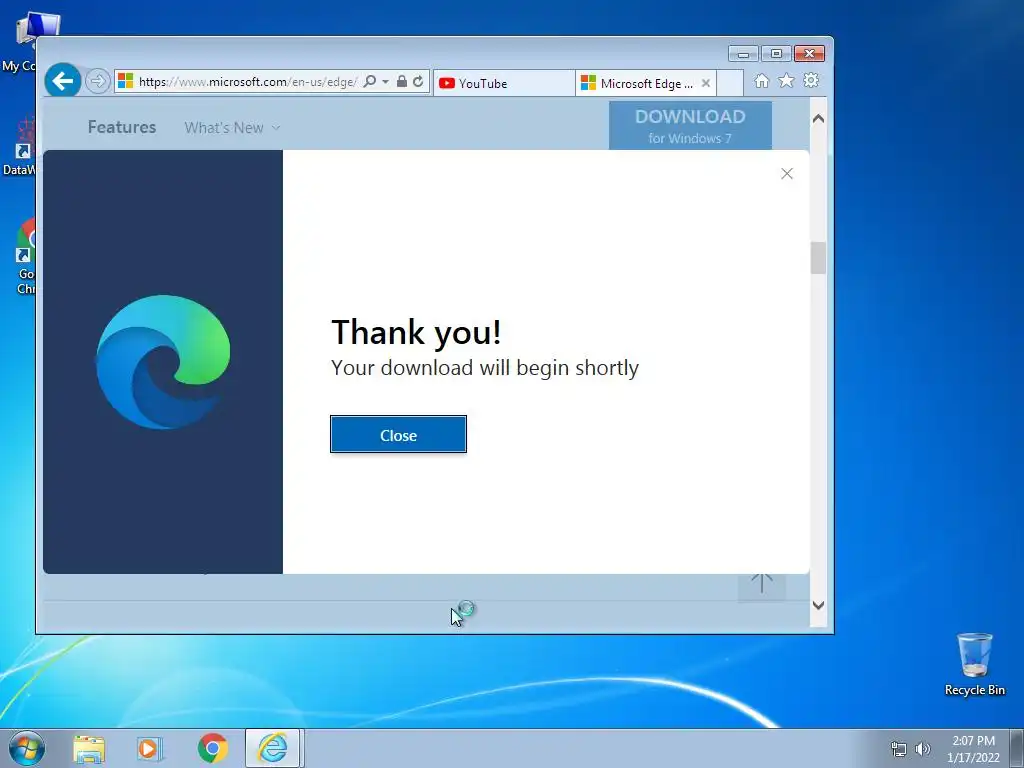Viewport: 1024px width, 768px height.
Task: Expand the What's New menu
Action: click(232, 127)
